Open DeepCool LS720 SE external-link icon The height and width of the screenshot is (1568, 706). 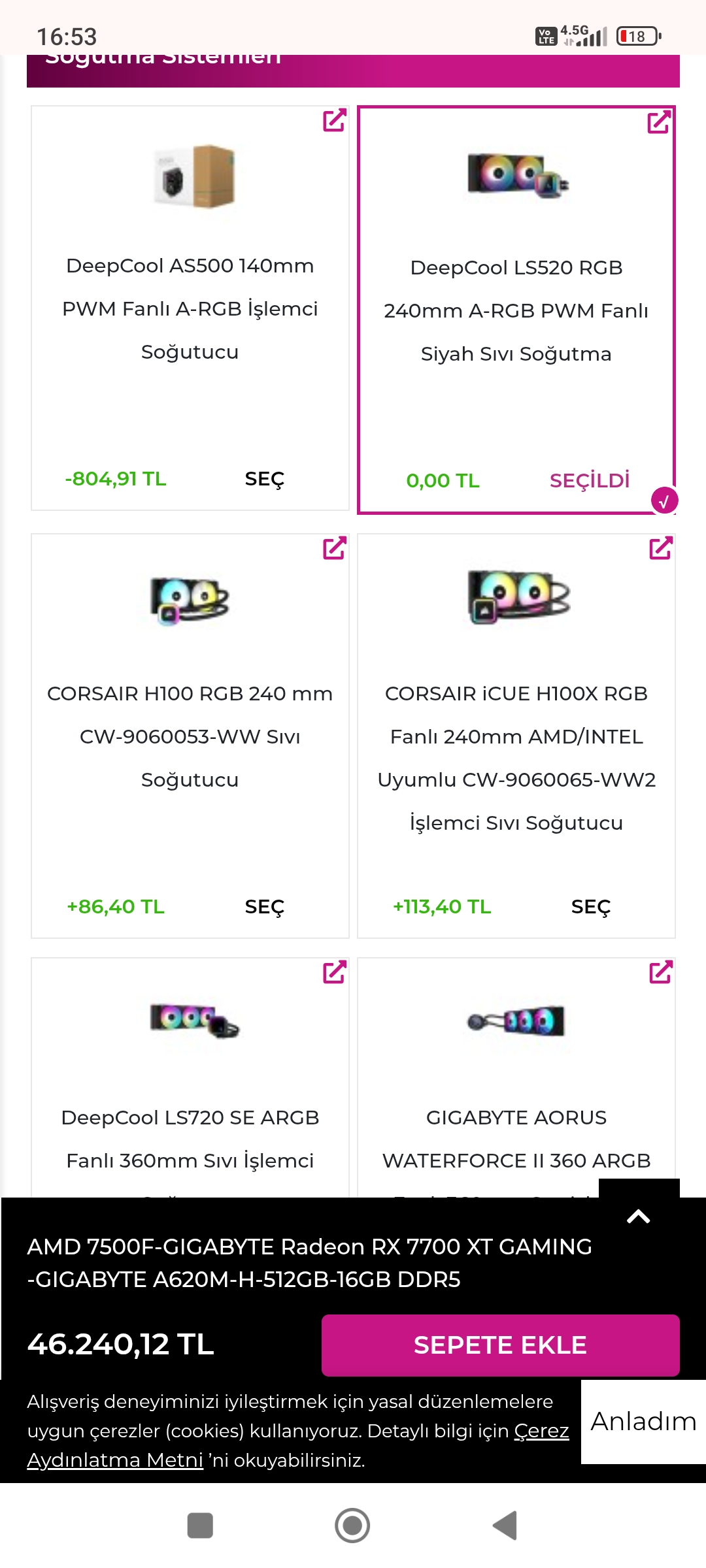(x=334, y=972)
